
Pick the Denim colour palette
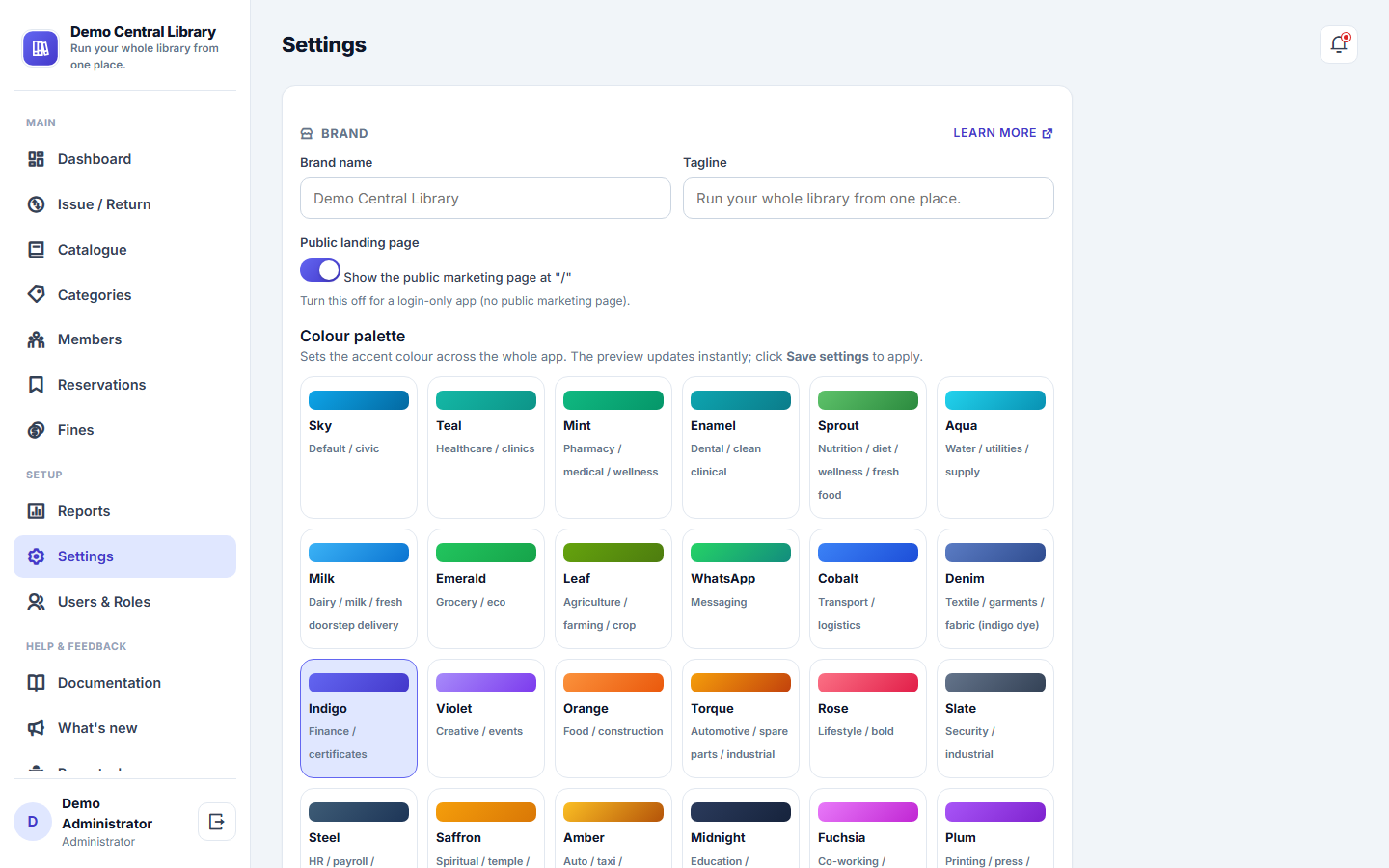[x=995, y=588]
